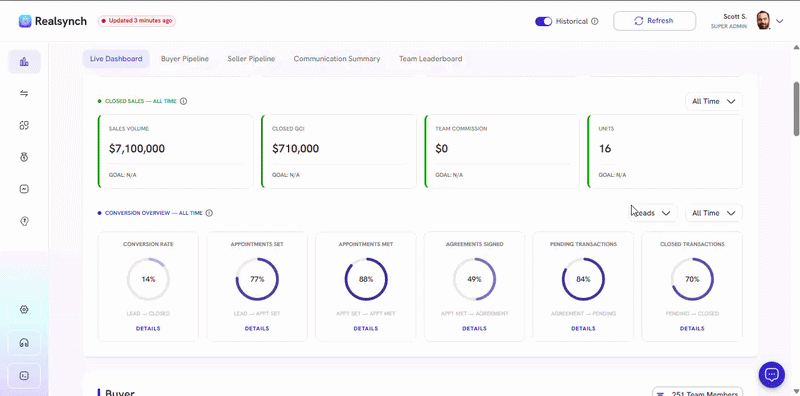Open the circles-grid sidebar icon
800x396 pixels.
(24, 126)
